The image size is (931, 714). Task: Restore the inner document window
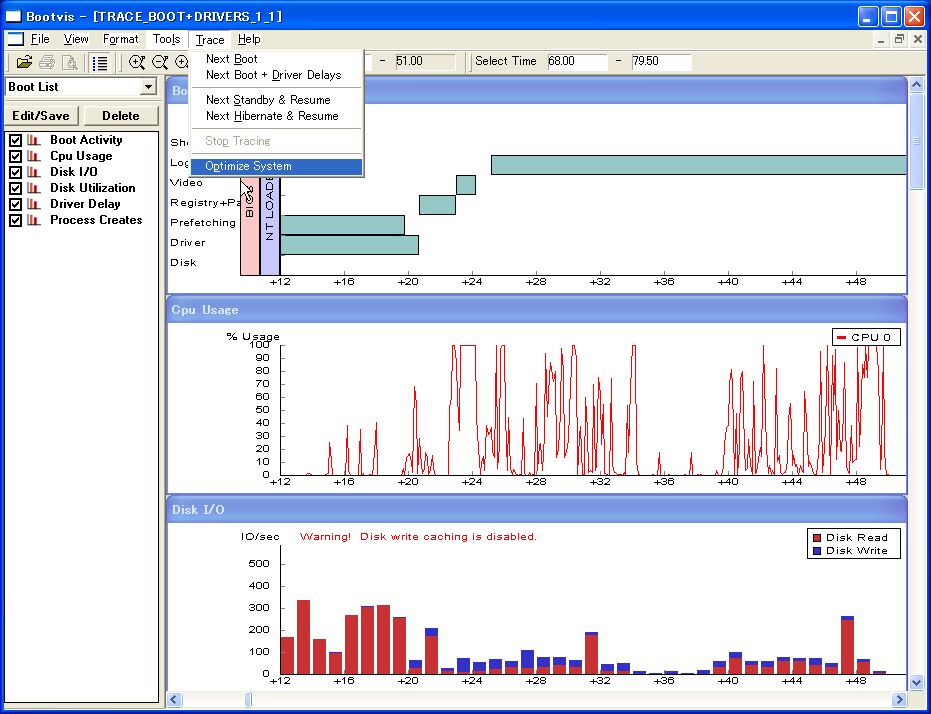pos(899,40)
